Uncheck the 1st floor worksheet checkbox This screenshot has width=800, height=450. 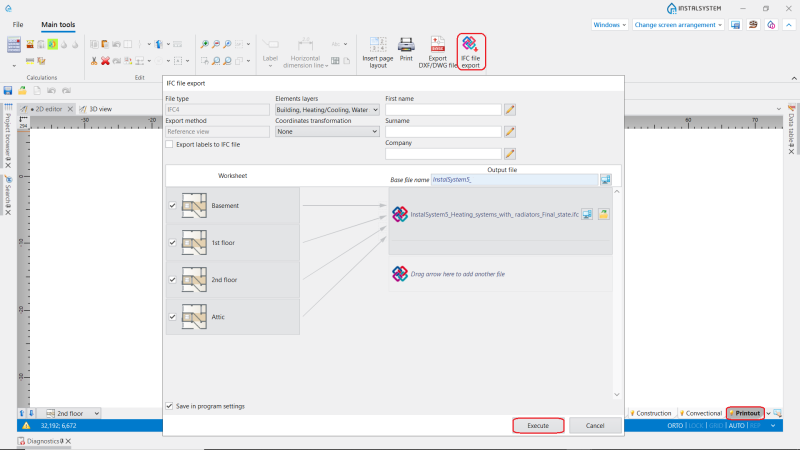172,243
